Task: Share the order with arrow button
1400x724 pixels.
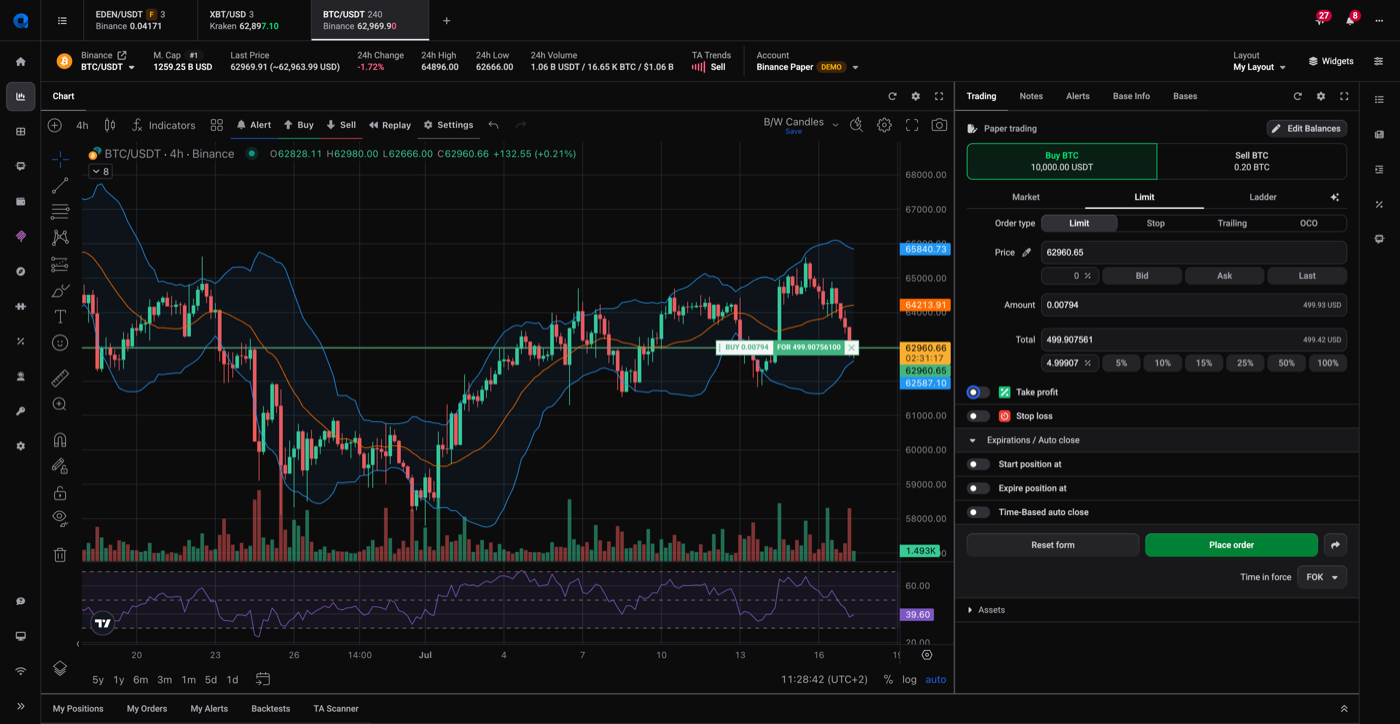Action: [1335, 545]
